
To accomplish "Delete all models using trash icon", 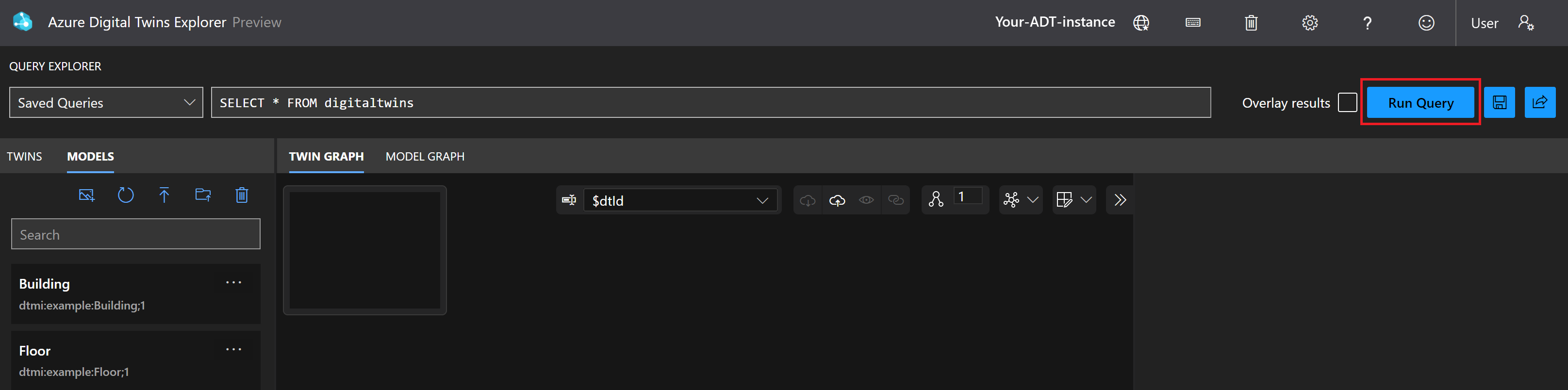I will pos(242,195).
